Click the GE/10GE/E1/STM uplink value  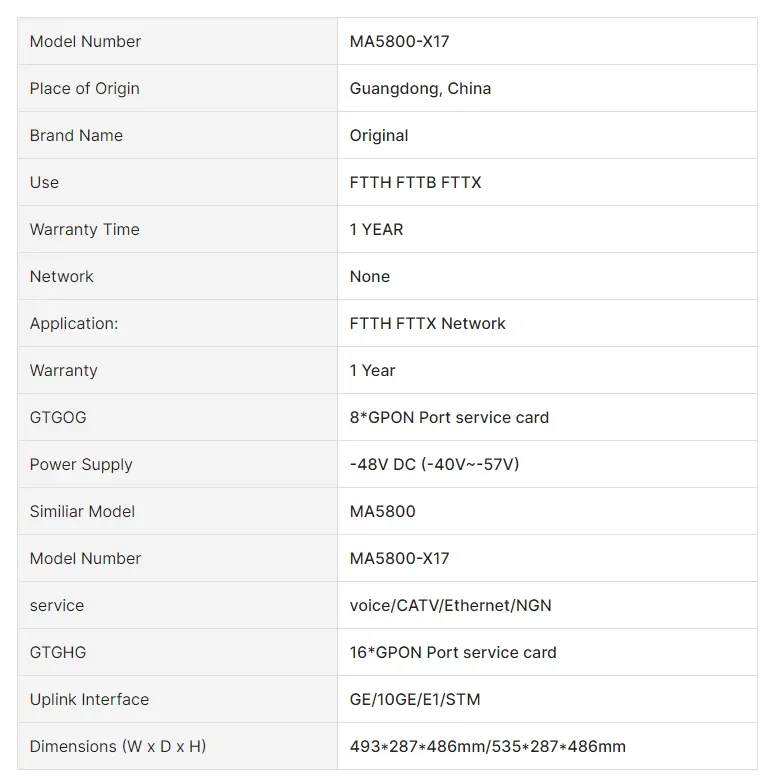coord(415,699)
